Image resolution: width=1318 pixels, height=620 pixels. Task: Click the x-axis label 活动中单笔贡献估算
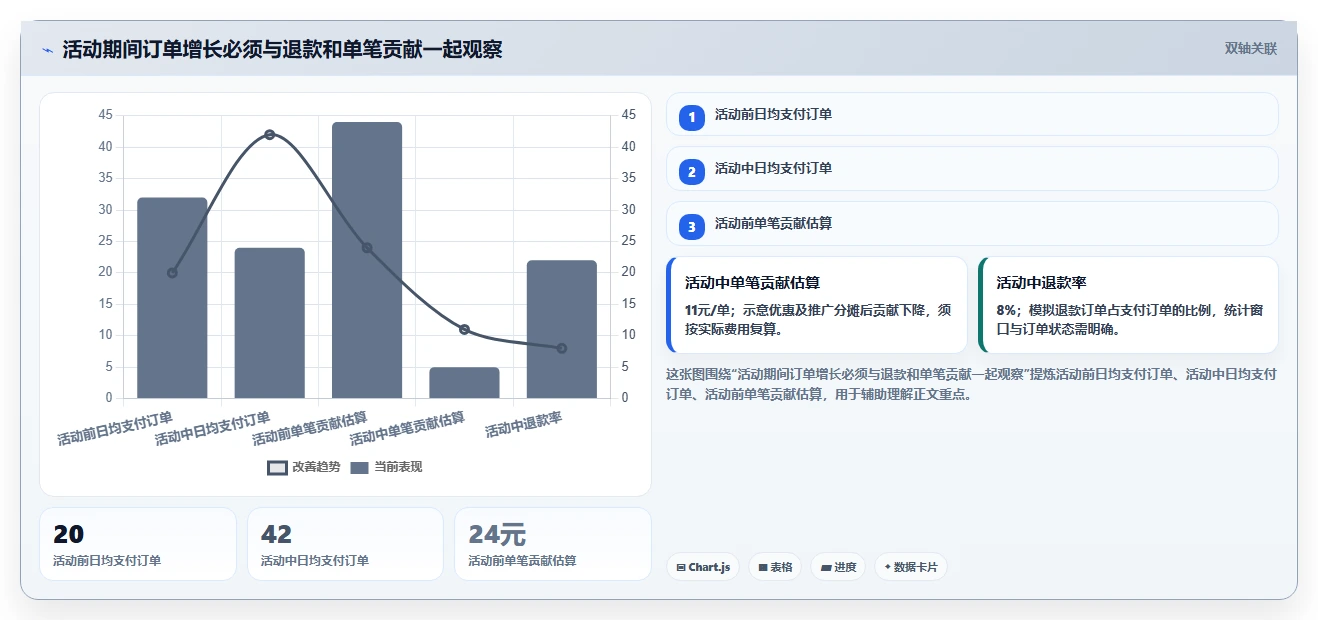pyautogui.click(x=407, y=429)
